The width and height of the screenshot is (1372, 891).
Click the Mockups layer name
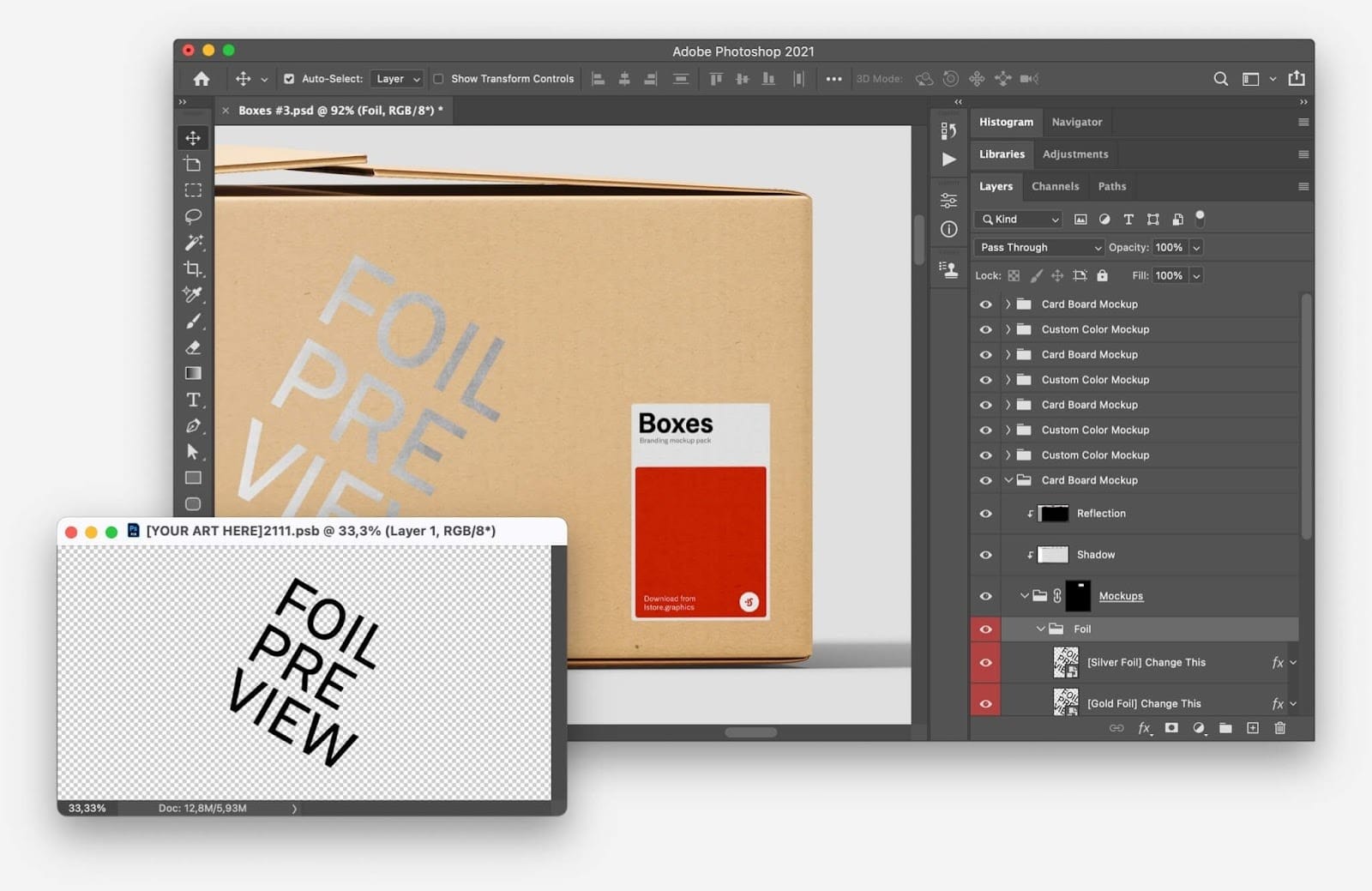pyautogui.click(x=1121, y=596)
